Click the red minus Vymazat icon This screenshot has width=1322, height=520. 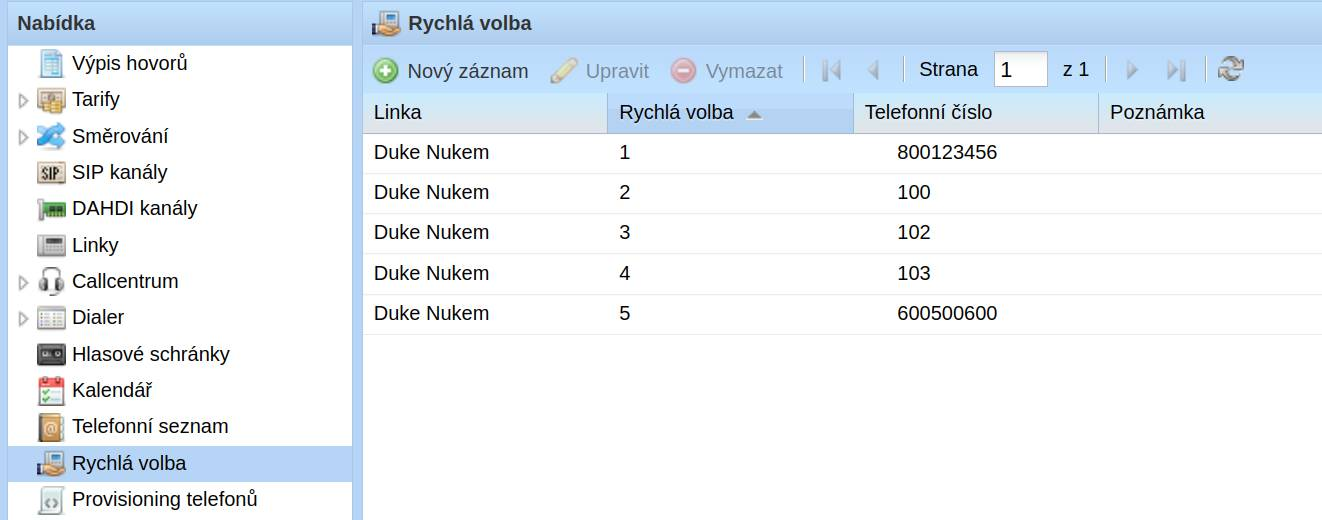(x=683, y=71)
